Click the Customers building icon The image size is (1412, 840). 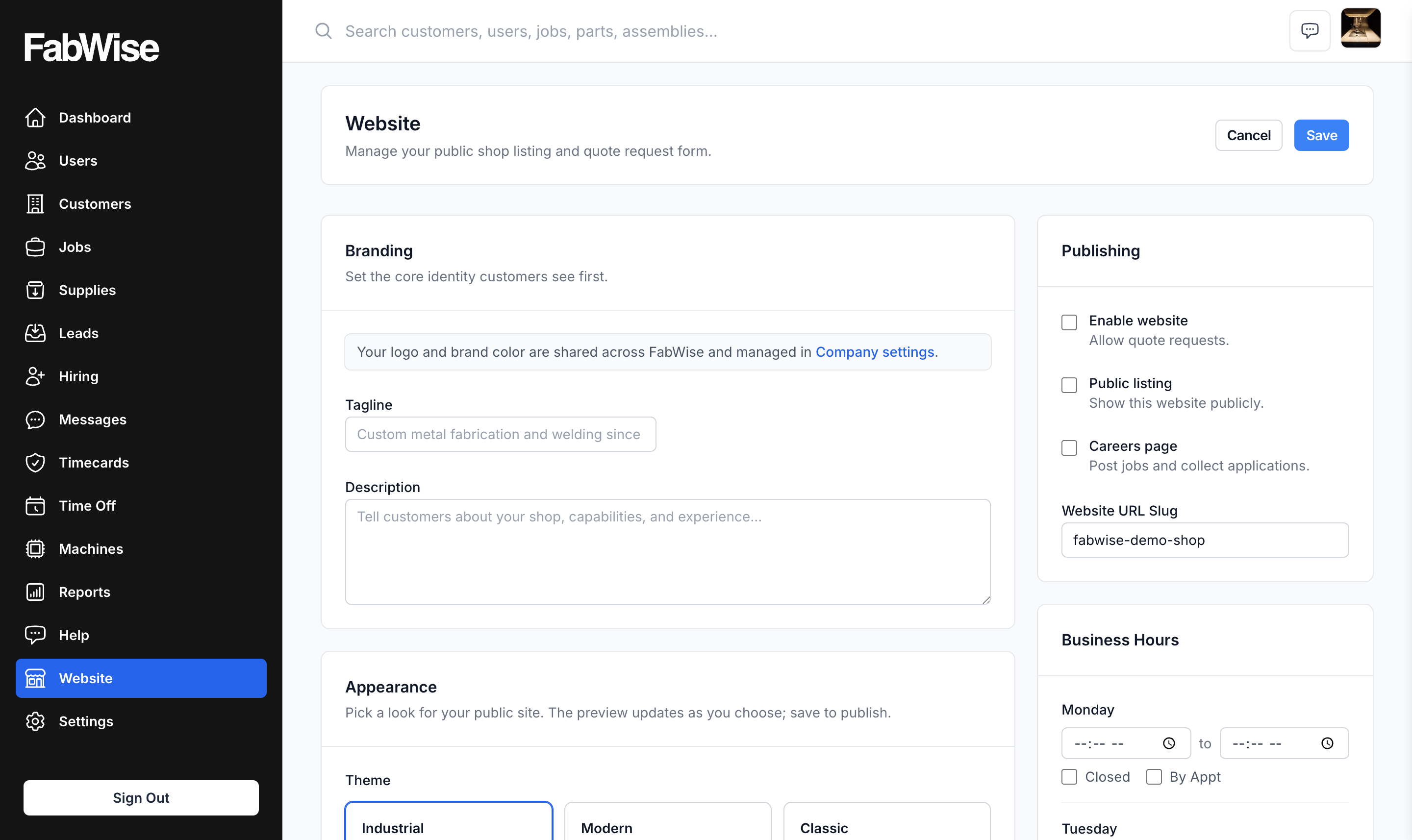(35, 204)
